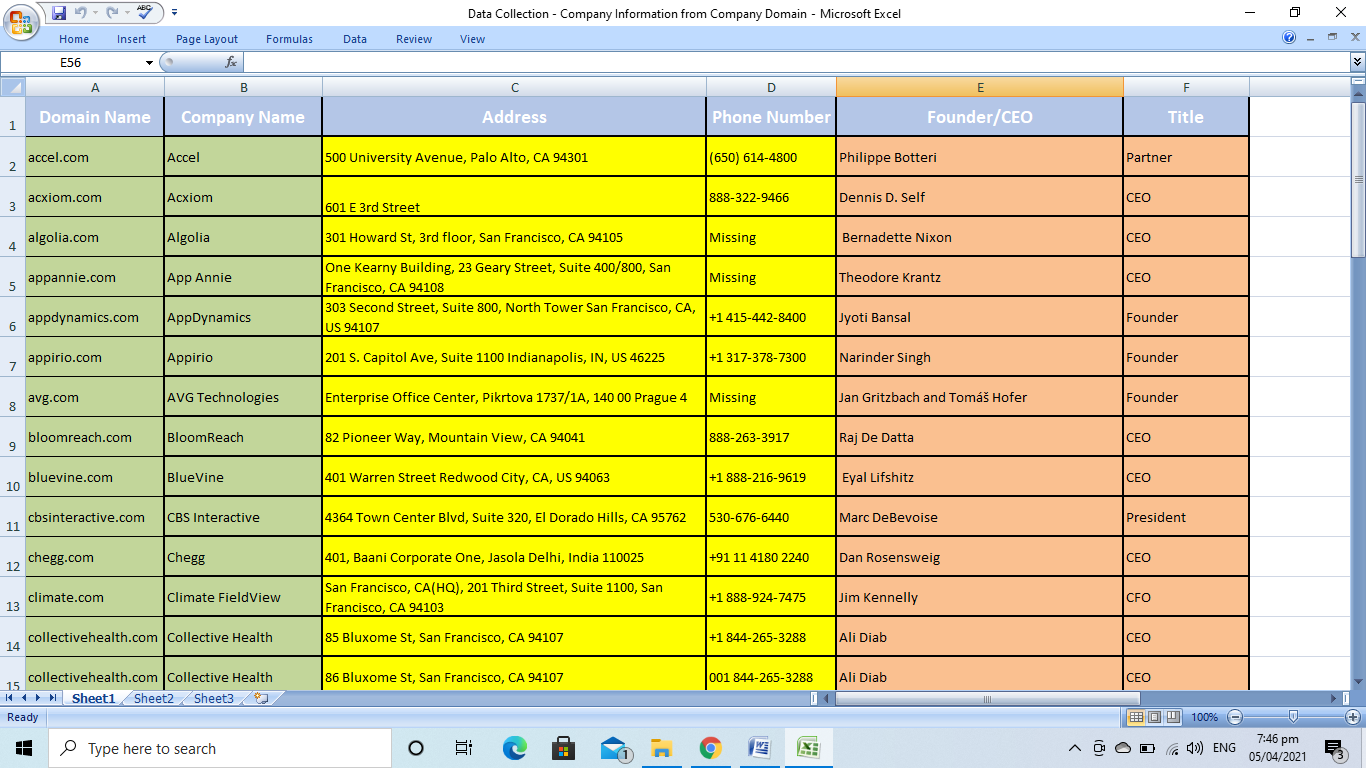Switch to Normal view in status bar
The height and width of the screenshot is (768, 1366).
(x=1135, y=717)
